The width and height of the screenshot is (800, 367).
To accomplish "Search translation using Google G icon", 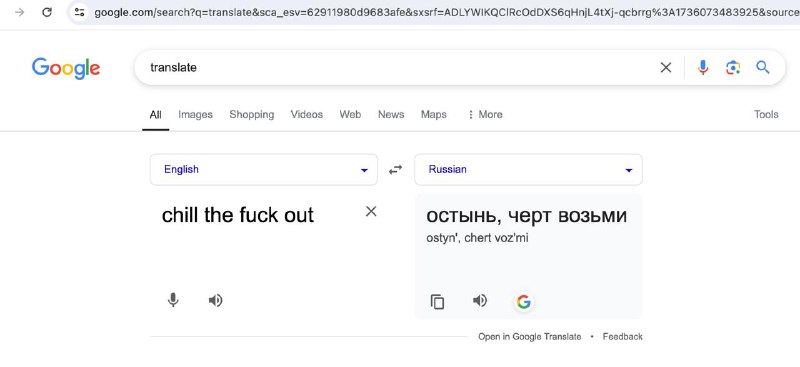I will tap(523, 302).
